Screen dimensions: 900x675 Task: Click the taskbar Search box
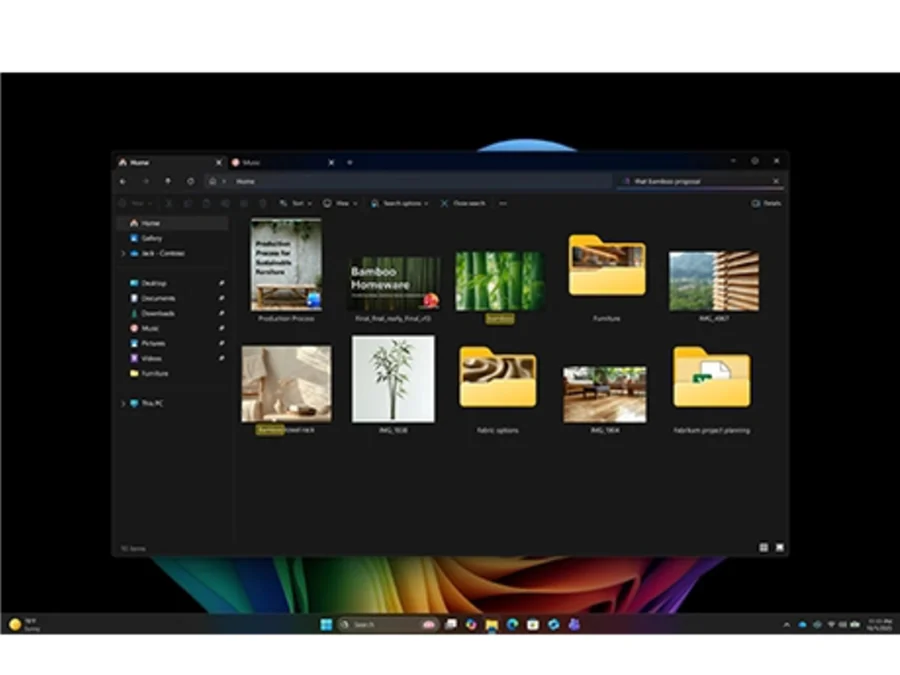387,624
